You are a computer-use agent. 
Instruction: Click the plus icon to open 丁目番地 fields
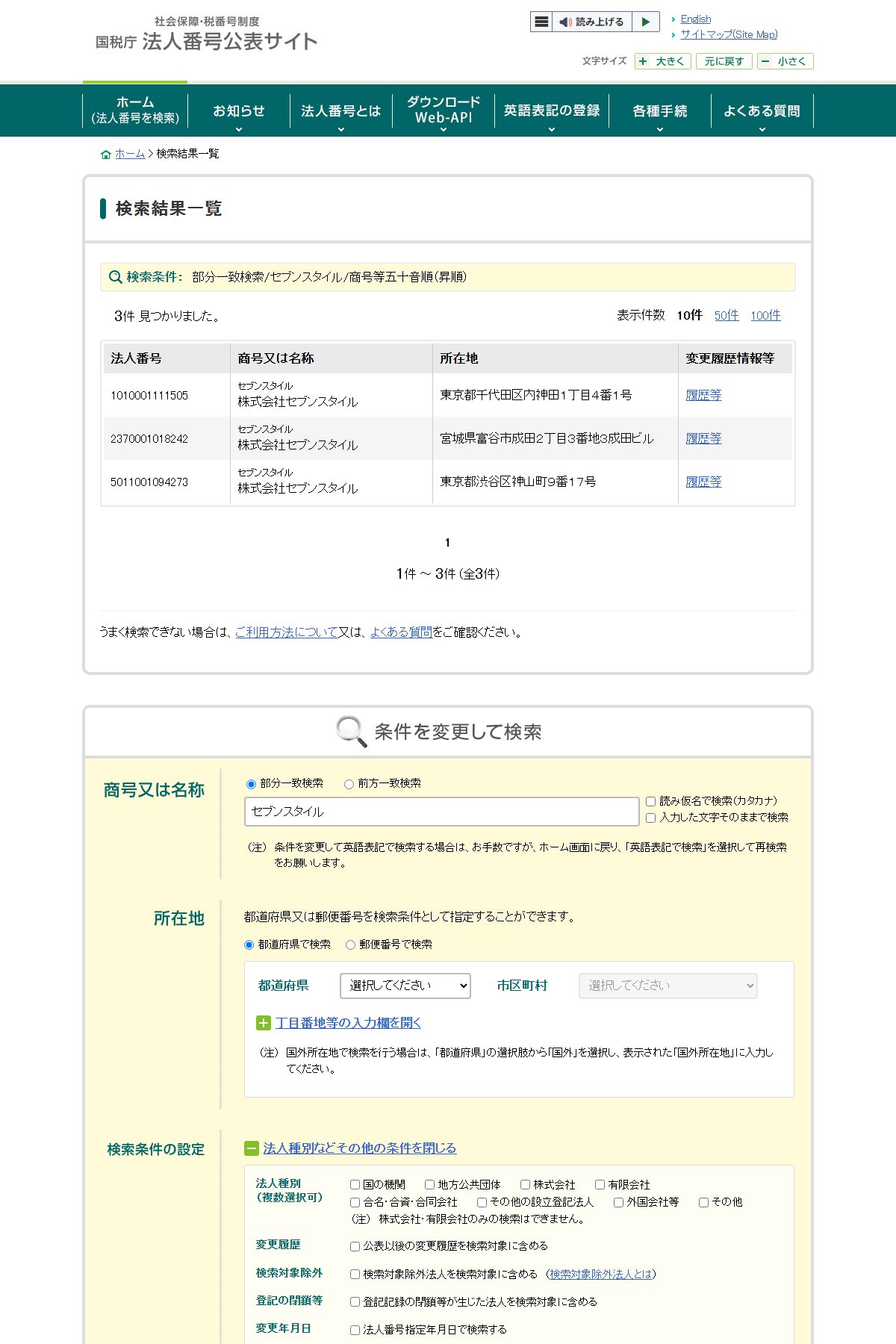pos(263,1023)
